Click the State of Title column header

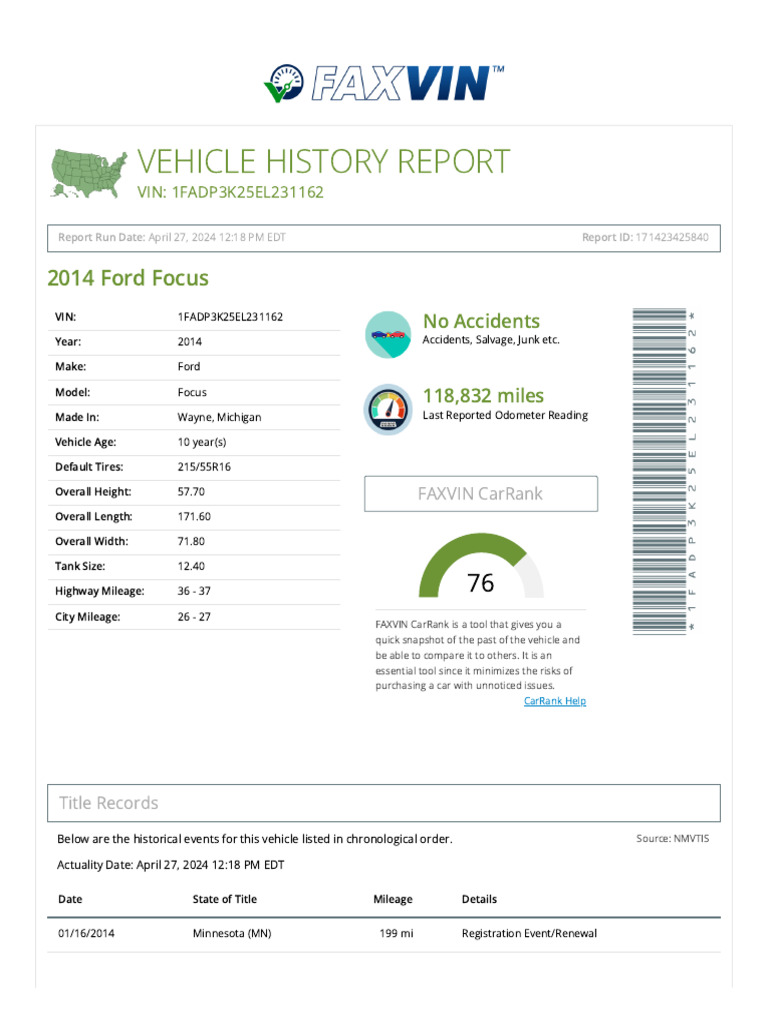click(225, 899)
